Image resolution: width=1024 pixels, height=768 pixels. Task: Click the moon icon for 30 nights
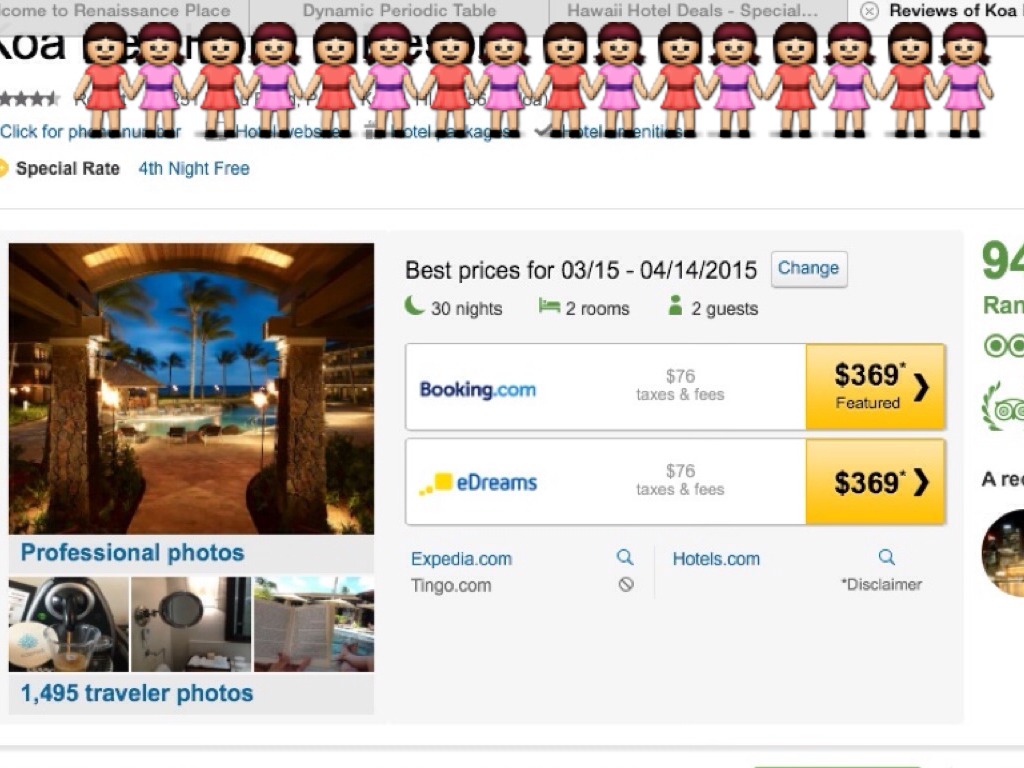[414, 306]
